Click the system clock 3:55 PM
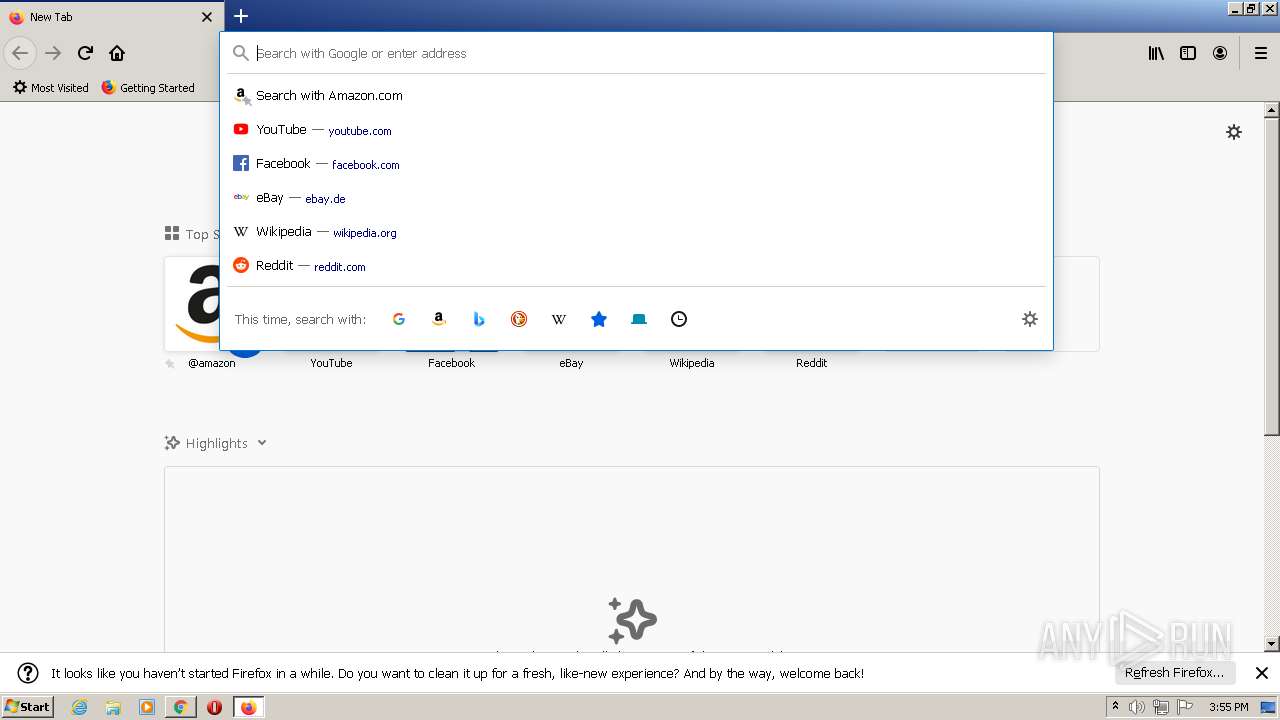This screenshot has width=1280, height=720. pos(1229,707)
